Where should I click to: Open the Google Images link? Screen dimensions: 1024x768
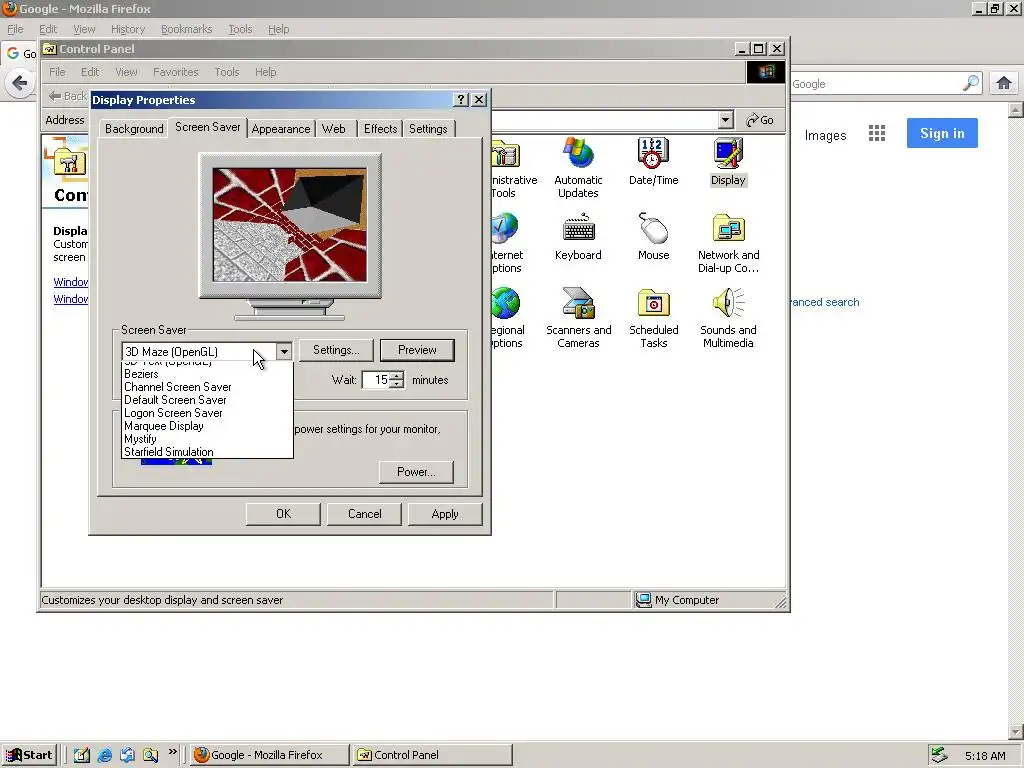(x=825, y=135)
